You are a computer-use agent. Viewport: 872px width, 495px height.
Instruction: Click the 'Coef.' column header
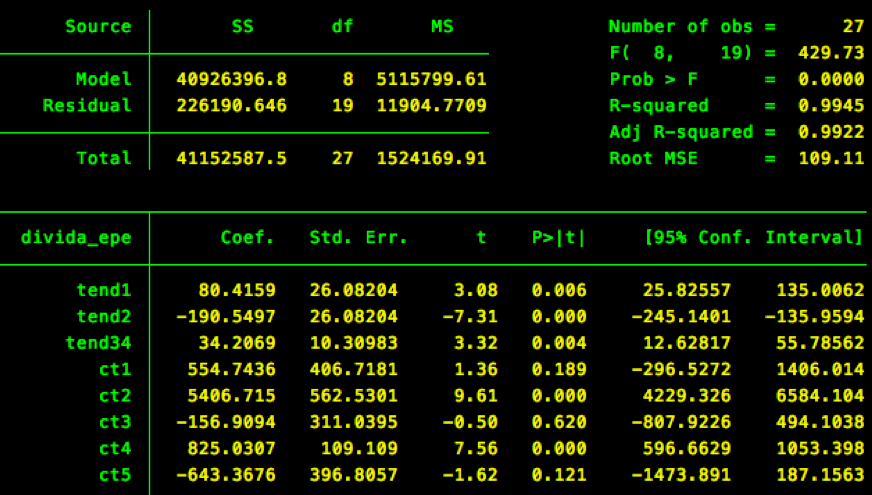tap(247, 237)
